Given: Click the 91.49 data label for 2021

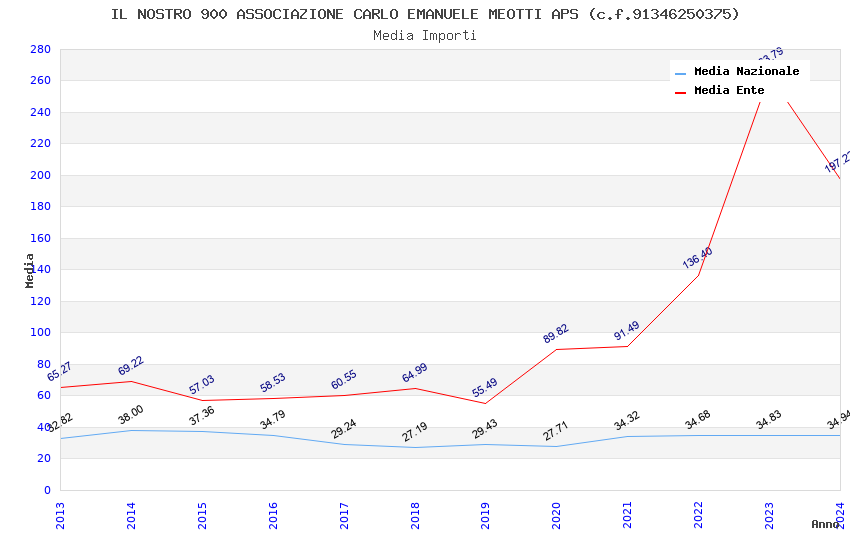Looking at the screenshot, I should (627, 331).
